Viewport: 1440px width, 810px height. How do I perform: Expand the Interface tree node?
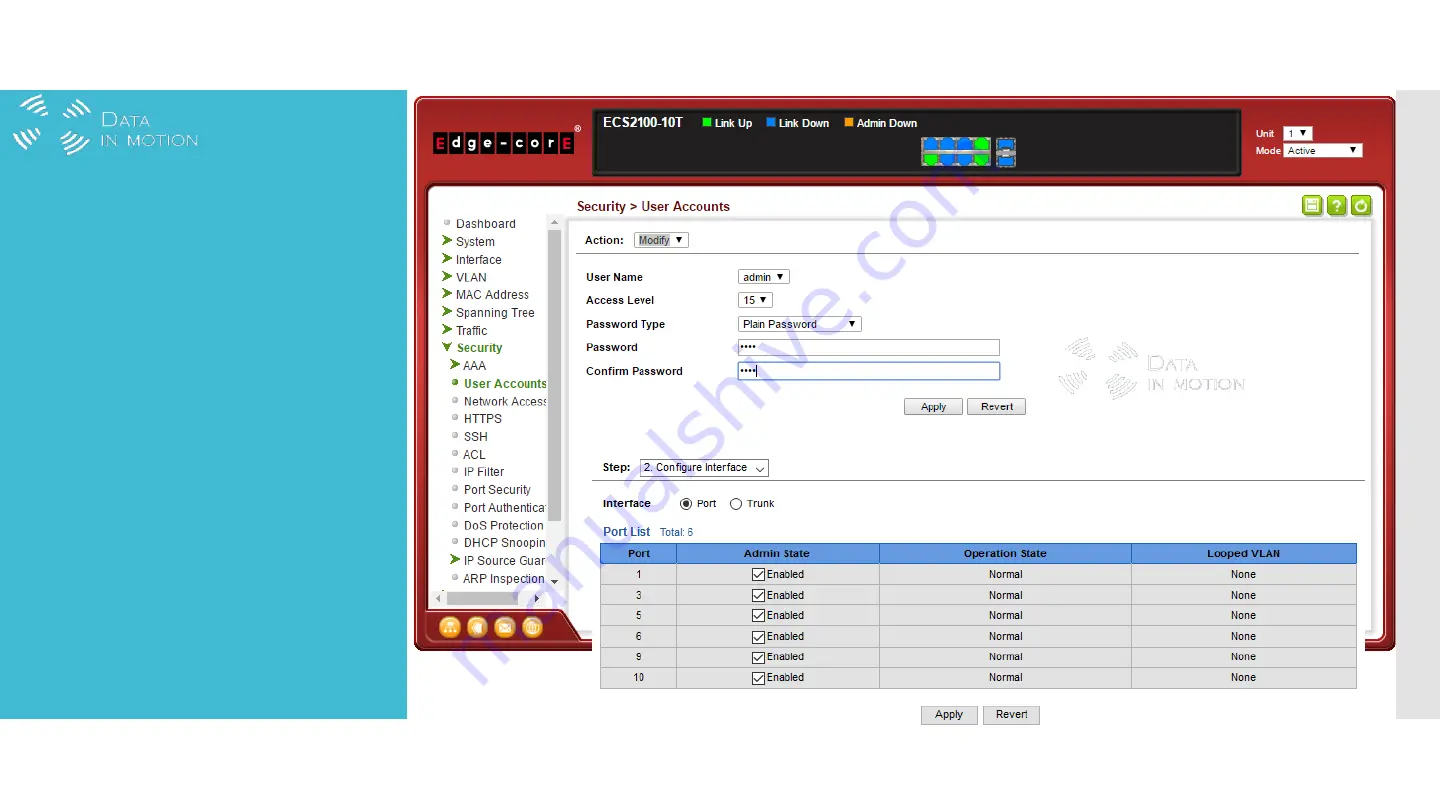click(447, 259)
